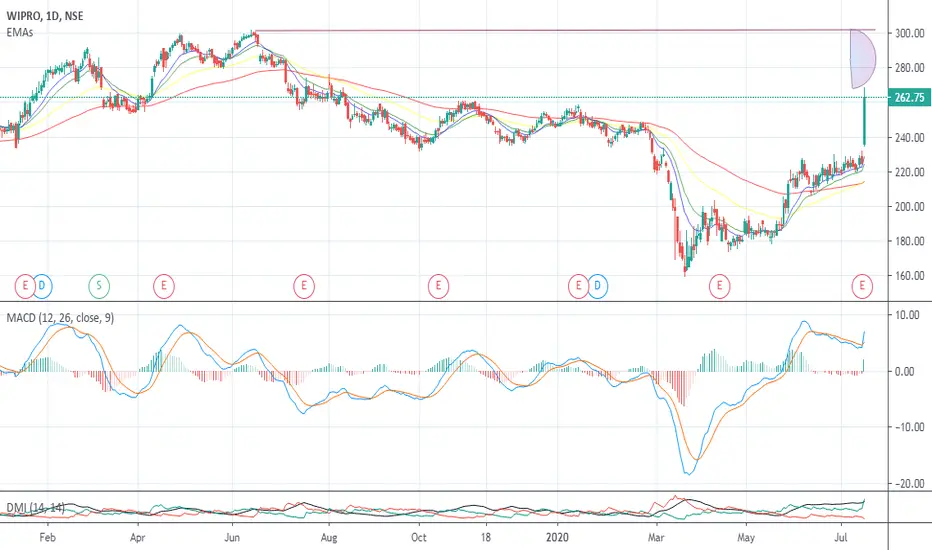
Task: Click the MACD axis 10.00 label
Action: 907,315
